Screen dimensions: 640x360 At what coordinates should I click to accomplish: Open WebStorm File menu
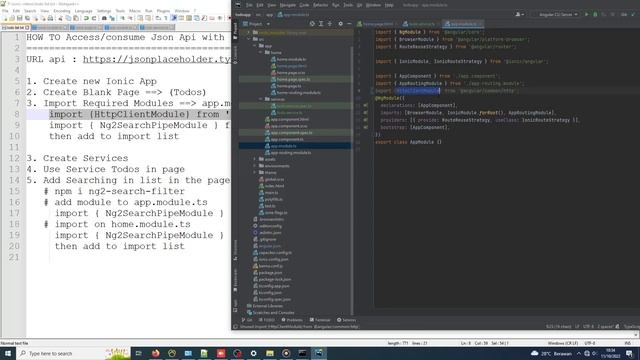(249, 5)
